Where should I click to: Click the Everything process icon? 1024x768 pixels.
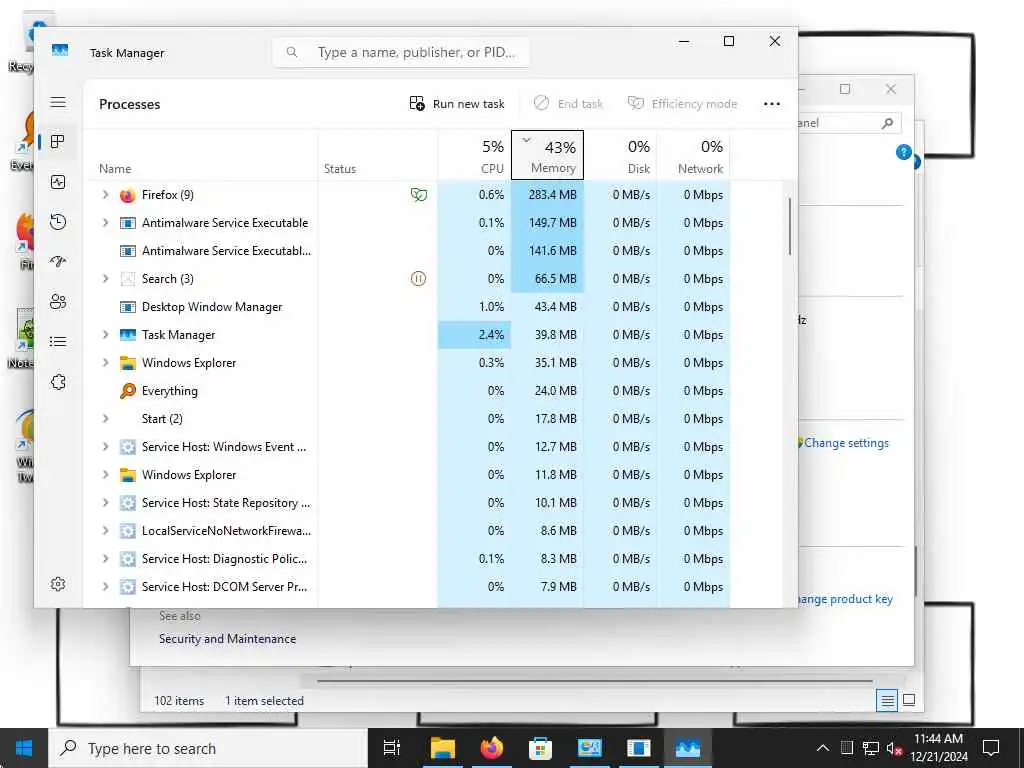coord(127,391)
